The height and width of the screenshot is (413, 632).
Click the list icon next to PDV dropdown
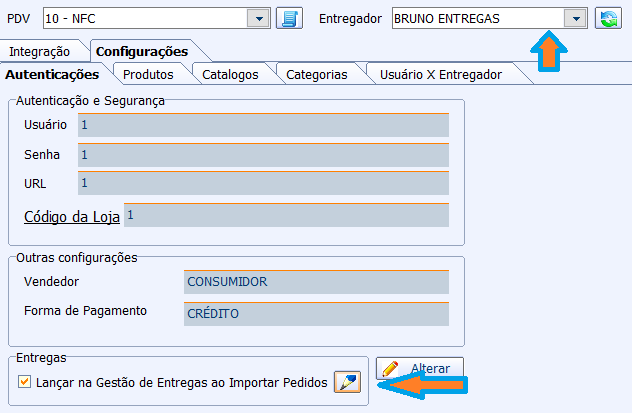[x=289, y=18]
